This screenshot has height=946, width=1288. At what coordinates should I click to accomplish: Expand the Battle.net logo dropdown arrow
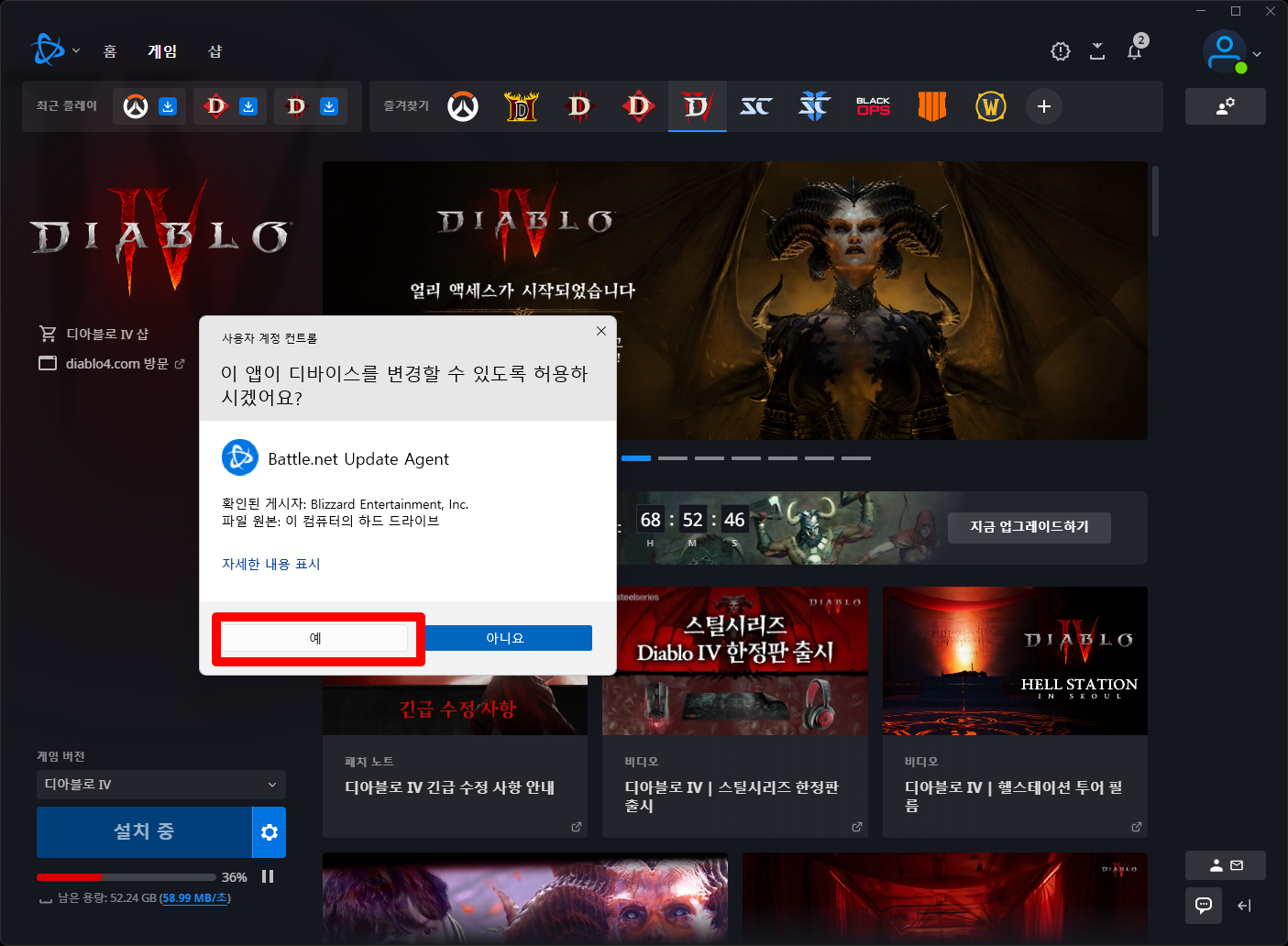(76, 51)
